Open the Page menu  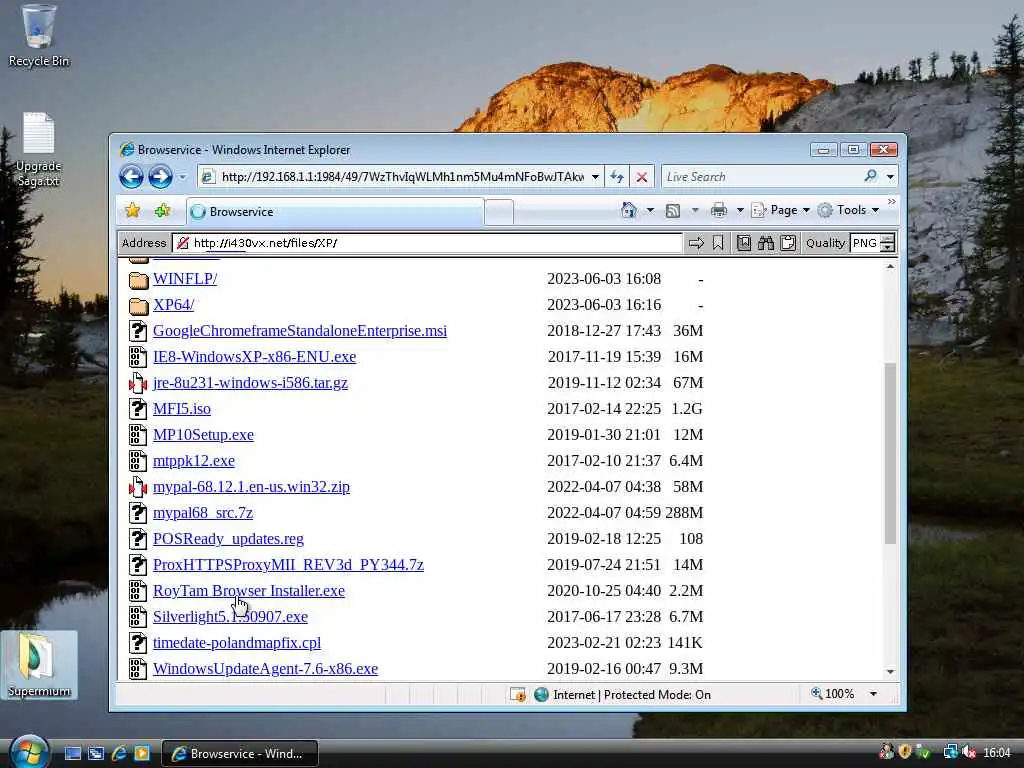click(781, 210)
